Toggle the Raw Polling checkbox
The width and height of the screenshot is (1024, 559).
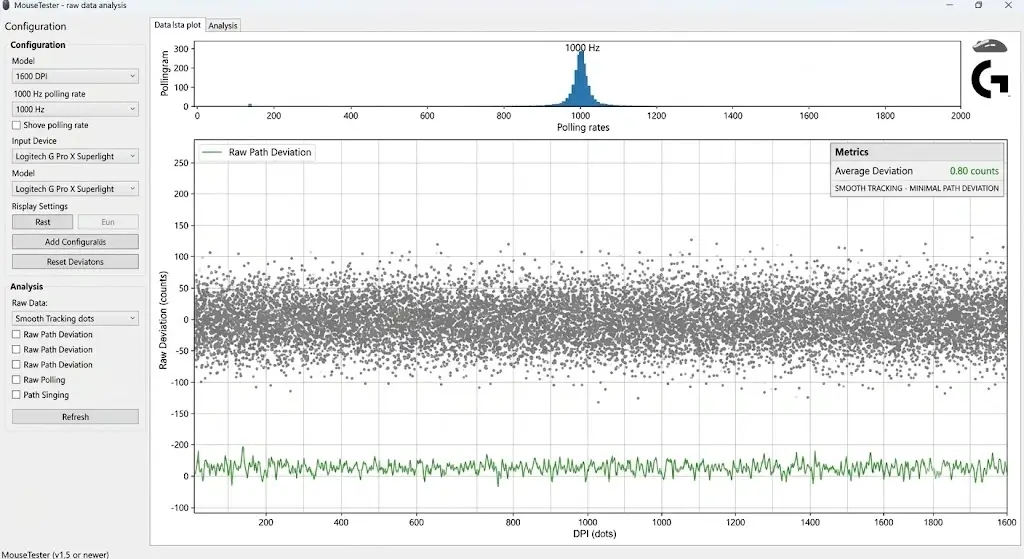click(x=16, y=379)
